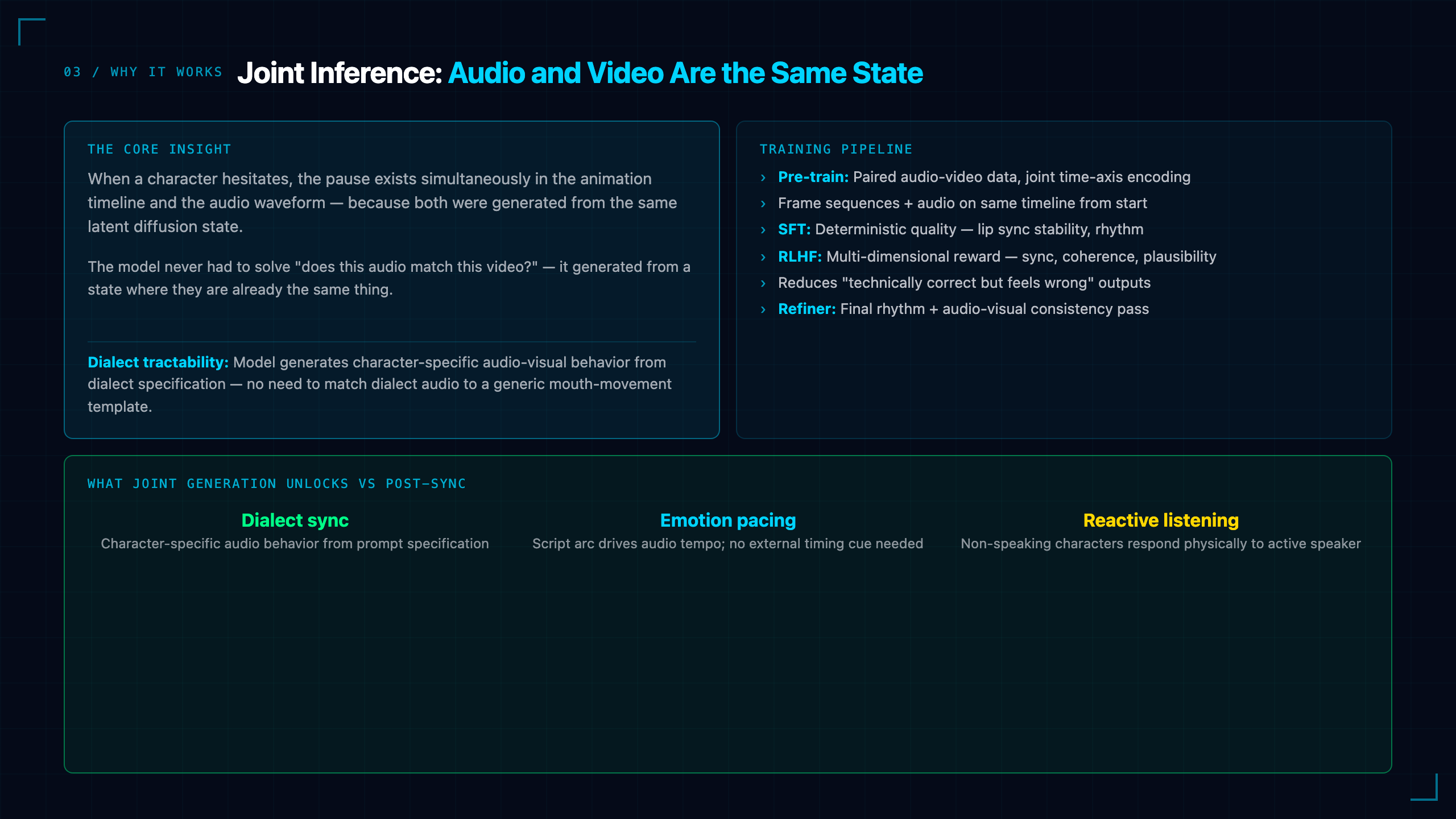Select the Emotion pacing heading
Image resolution: width=1456 pixels, height=819 pixels.
[728, 520]
